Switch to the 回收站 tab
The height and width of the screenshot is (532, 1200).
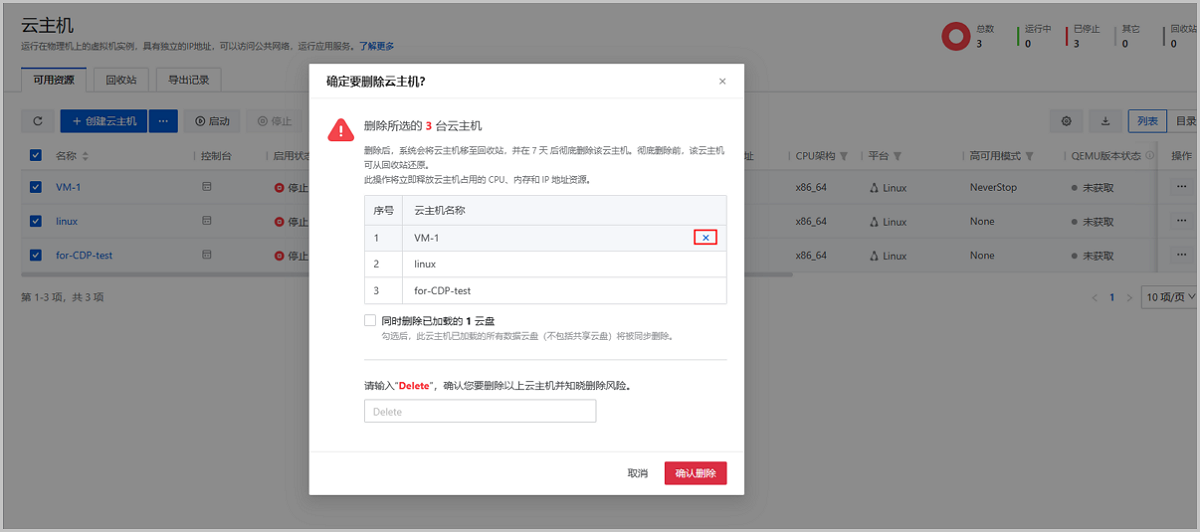tap(121, 80)
